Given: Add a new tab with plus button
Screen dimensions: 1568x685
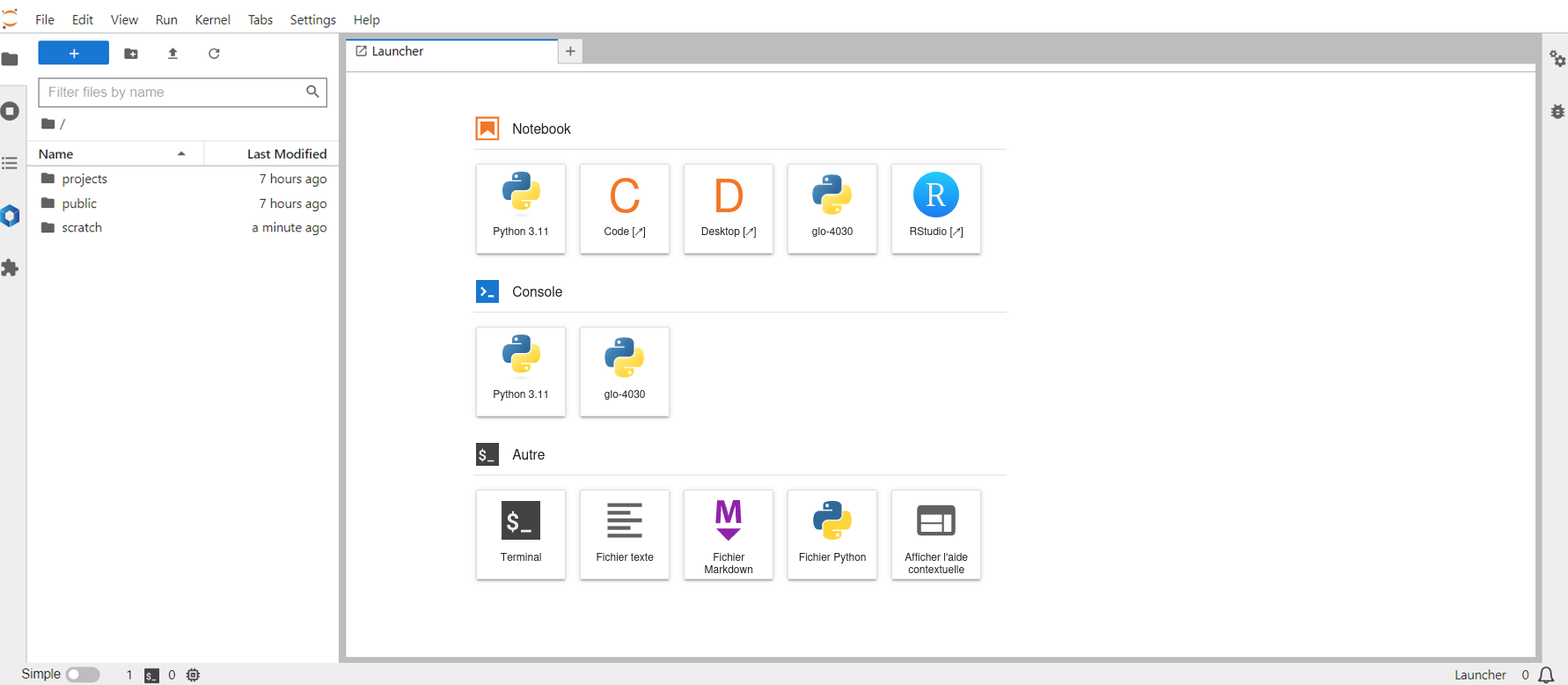Looking at the screenshot, I should tap(570, 51).
